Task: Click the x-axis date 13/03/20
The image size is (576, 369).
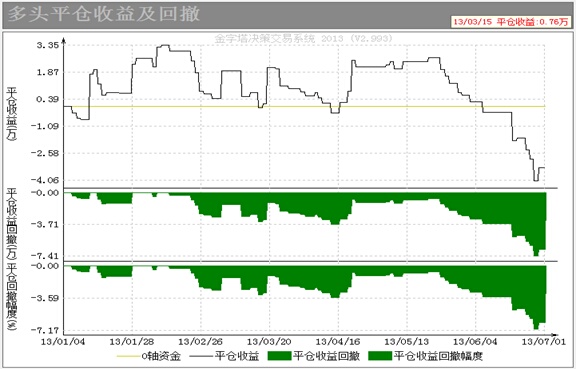Action: point(269,341)
